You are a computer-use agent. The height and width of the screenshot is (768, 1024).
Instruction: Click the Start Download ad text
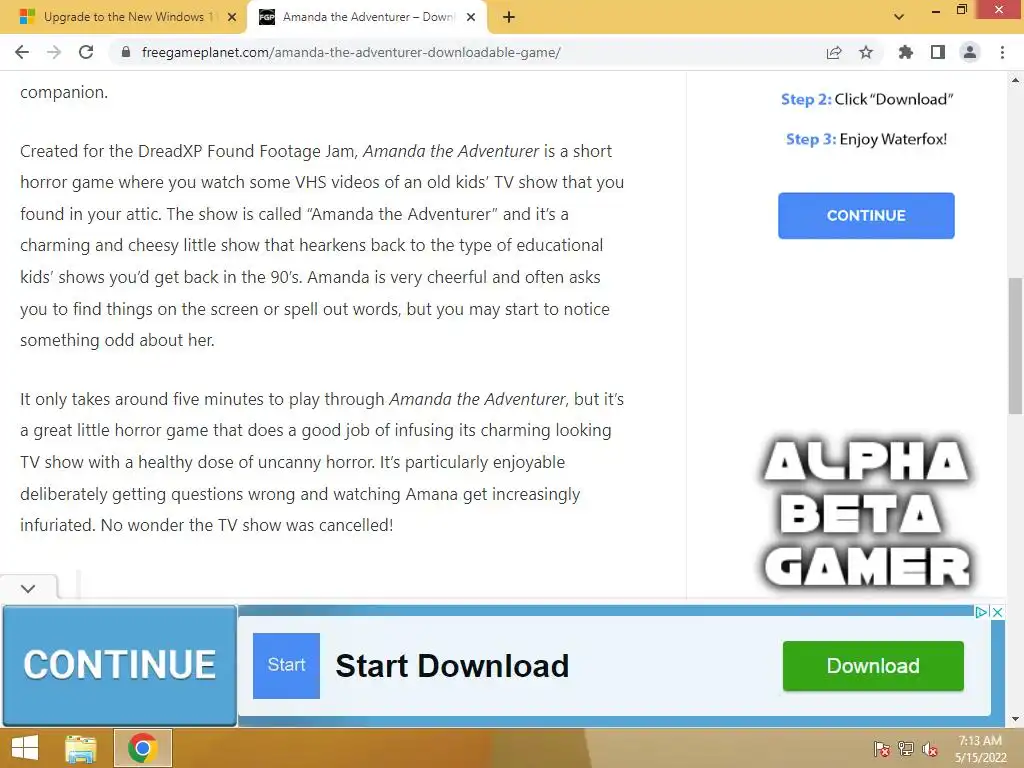pyautogui.click(x=452, y=666)
